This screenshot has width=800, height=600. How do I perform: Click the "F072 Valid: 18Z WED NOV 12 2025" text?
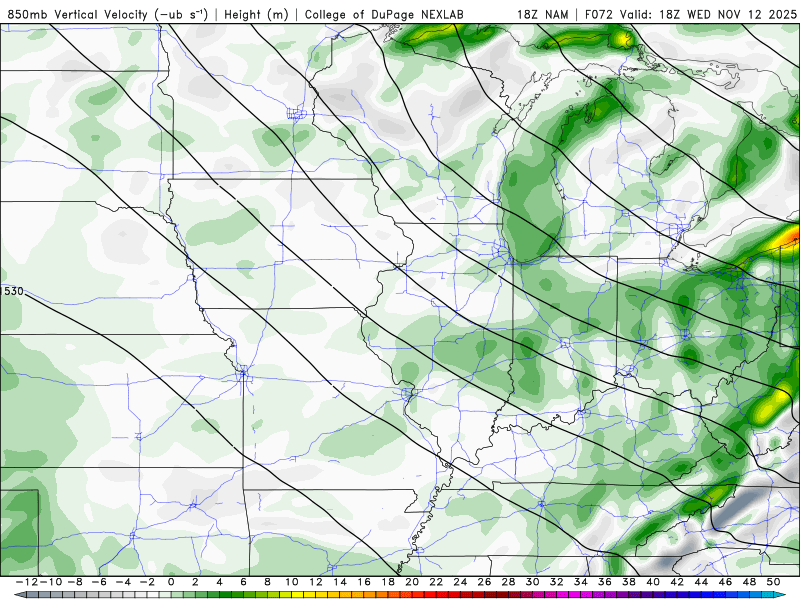click(x=690, y=14)
